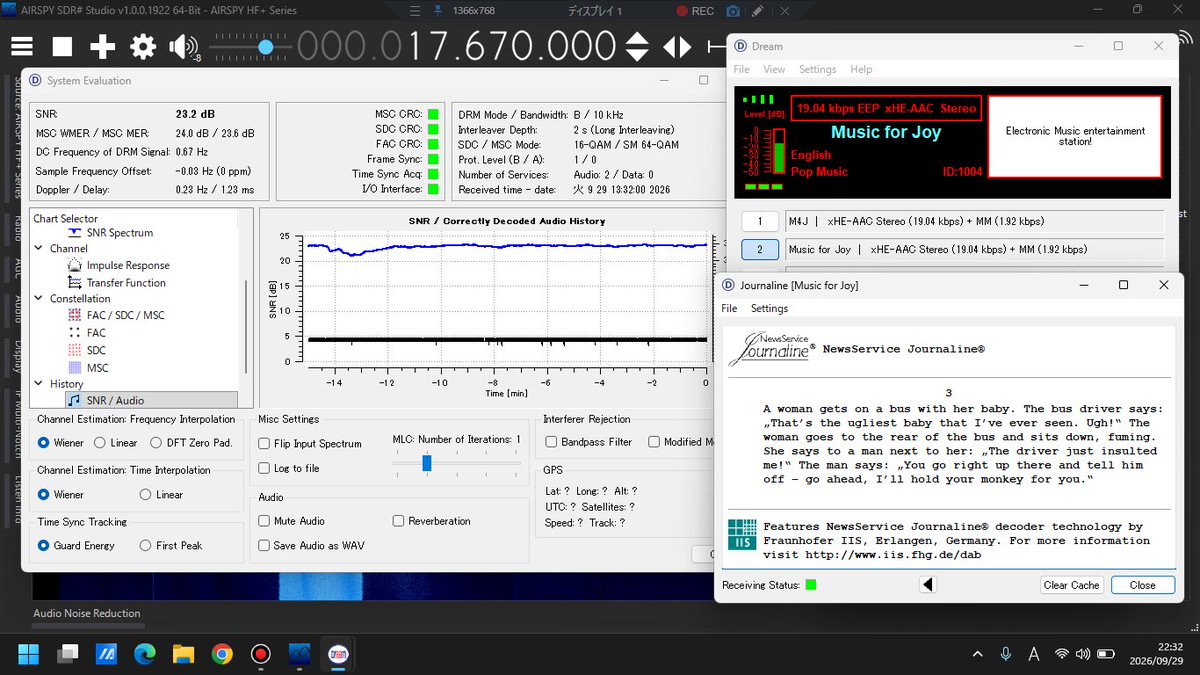
Task: Click the plus icon to add
Action: tap(103, 47)
